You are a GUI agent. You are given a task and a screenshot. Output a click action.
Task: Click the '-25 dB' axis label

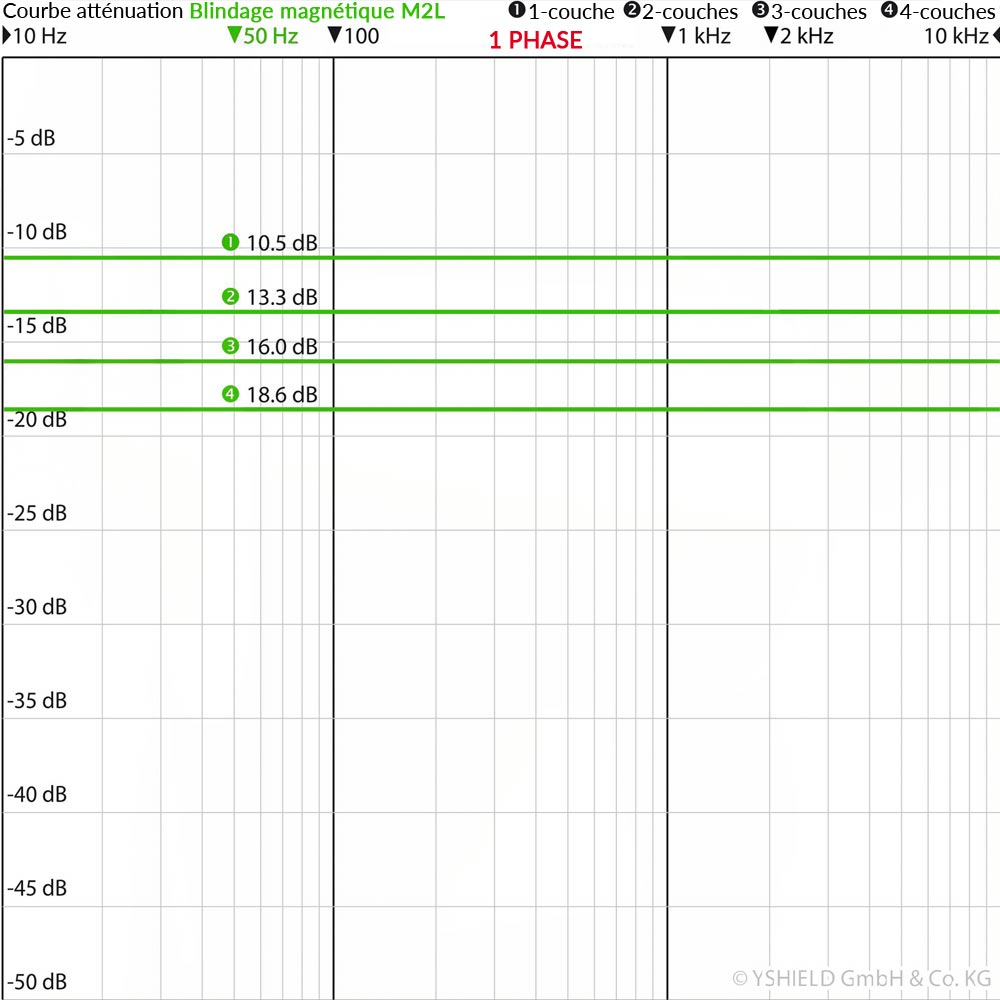click(37, 513)
